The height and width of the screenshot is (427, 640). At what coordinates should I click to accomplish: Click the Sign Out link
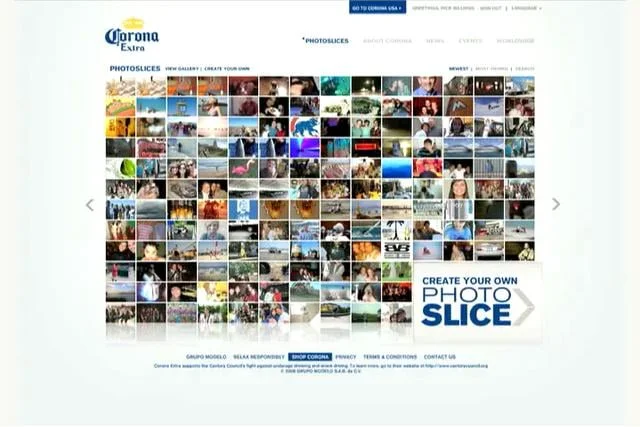point(490,8)
